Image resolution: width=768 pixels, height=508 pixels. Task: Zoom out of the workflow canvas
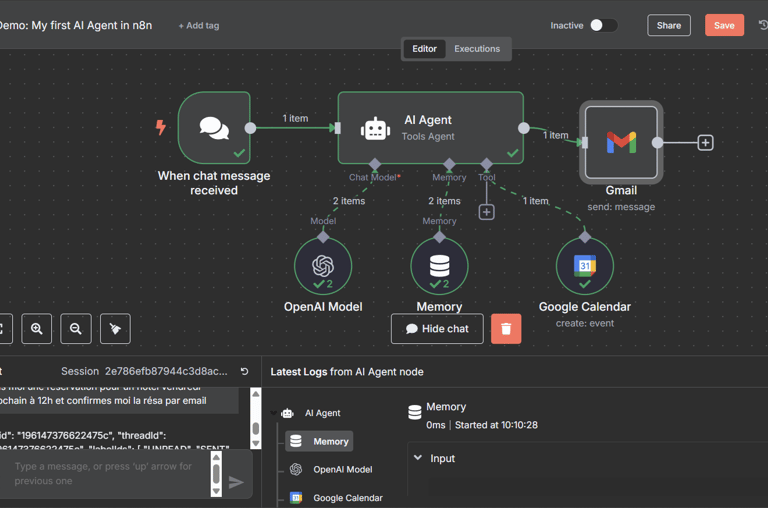point(76,329)
